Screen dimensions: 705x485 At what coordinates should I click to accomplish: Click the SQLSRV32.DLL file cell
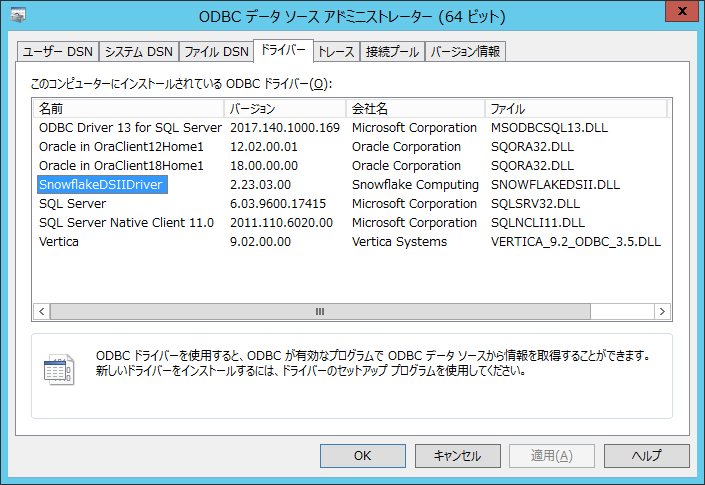[x=535, y=204]
